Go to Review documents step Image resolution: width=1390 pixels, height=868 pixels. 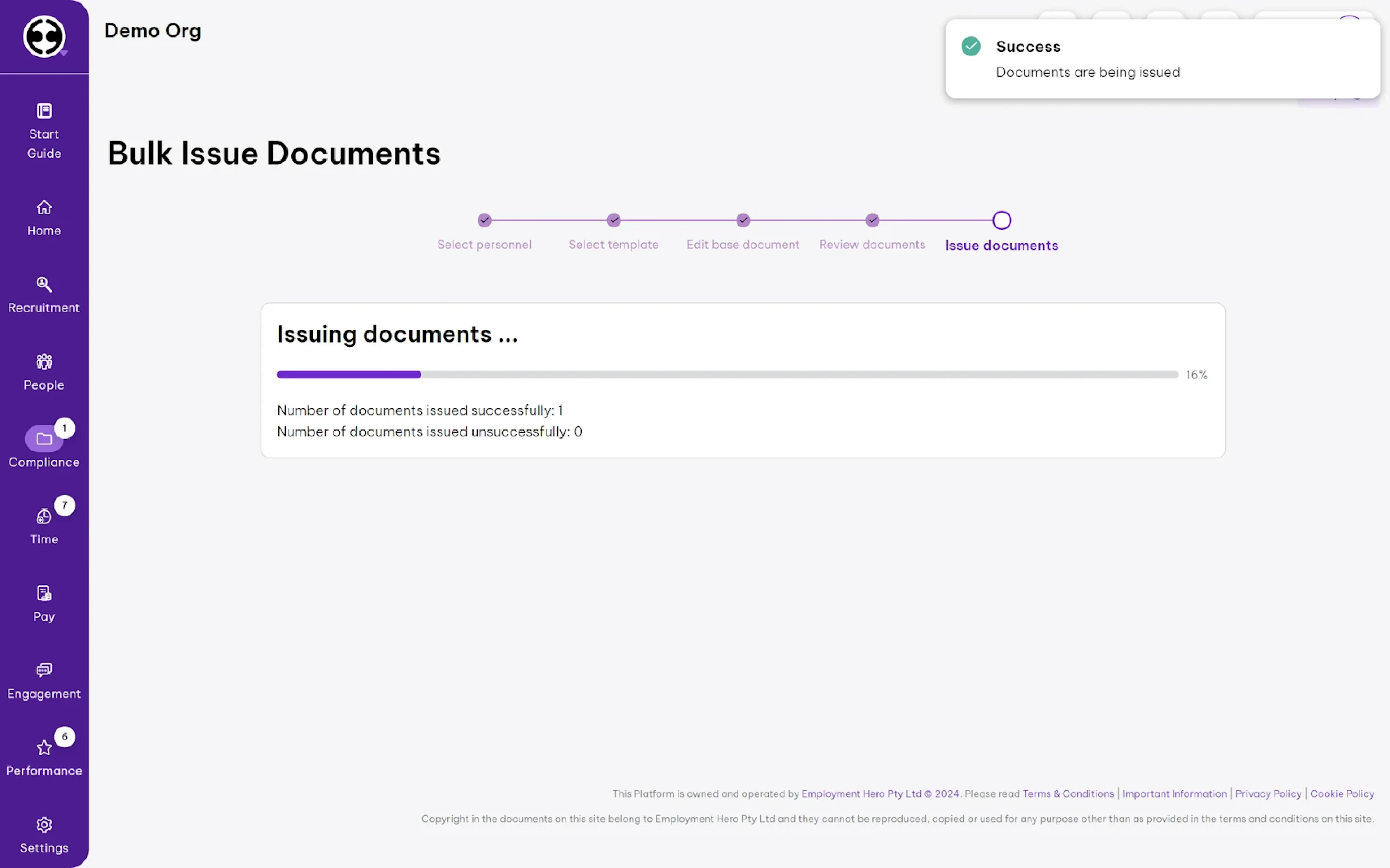pos(872,245)
